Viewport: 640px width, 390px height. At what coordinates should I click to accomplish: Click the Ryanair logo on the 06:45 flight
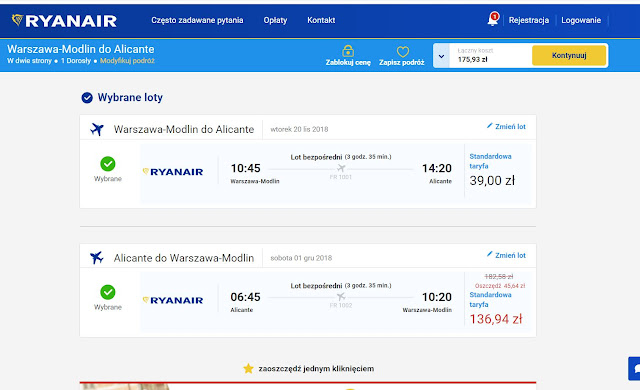coord(173,300)
